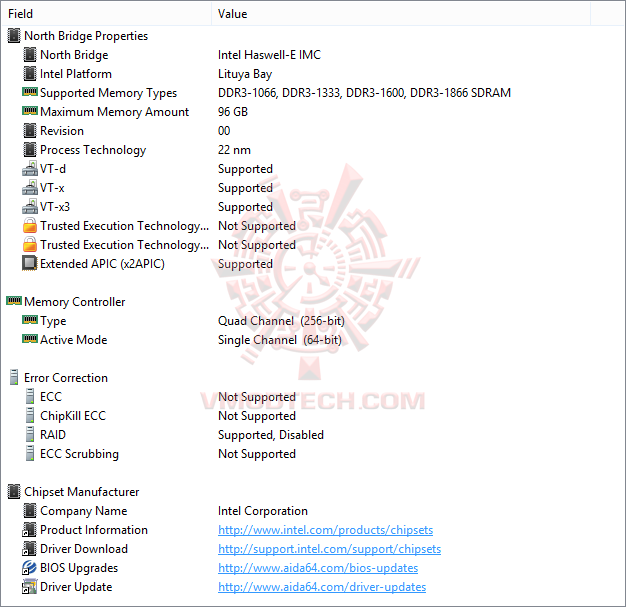626x607 pixels.
Task: Click the Chipset Manufacturer chip icon
Action: tap(14, 492)
